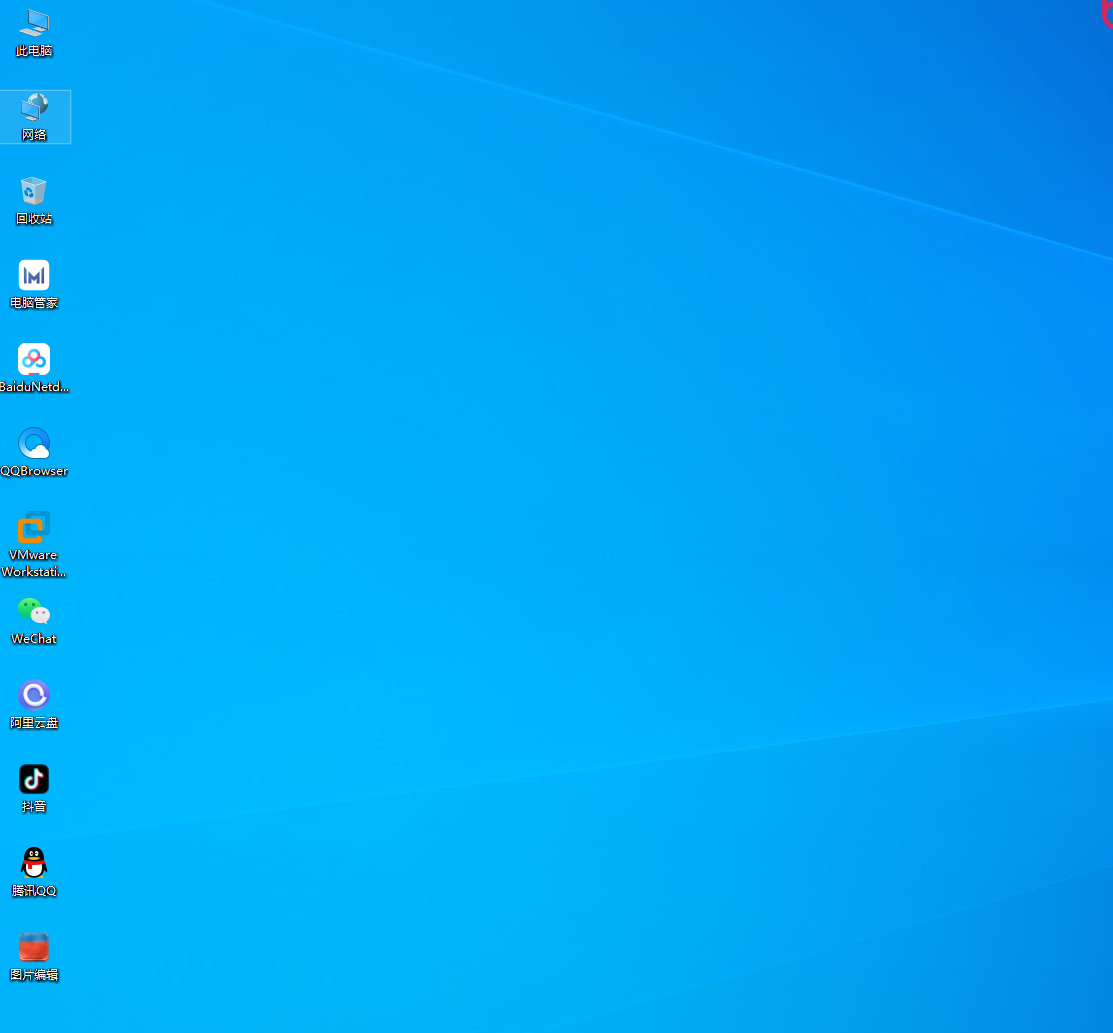Click the "WeChat" text label
Viewport: 1113px width, 1033px height.
[x=34, y=639]
